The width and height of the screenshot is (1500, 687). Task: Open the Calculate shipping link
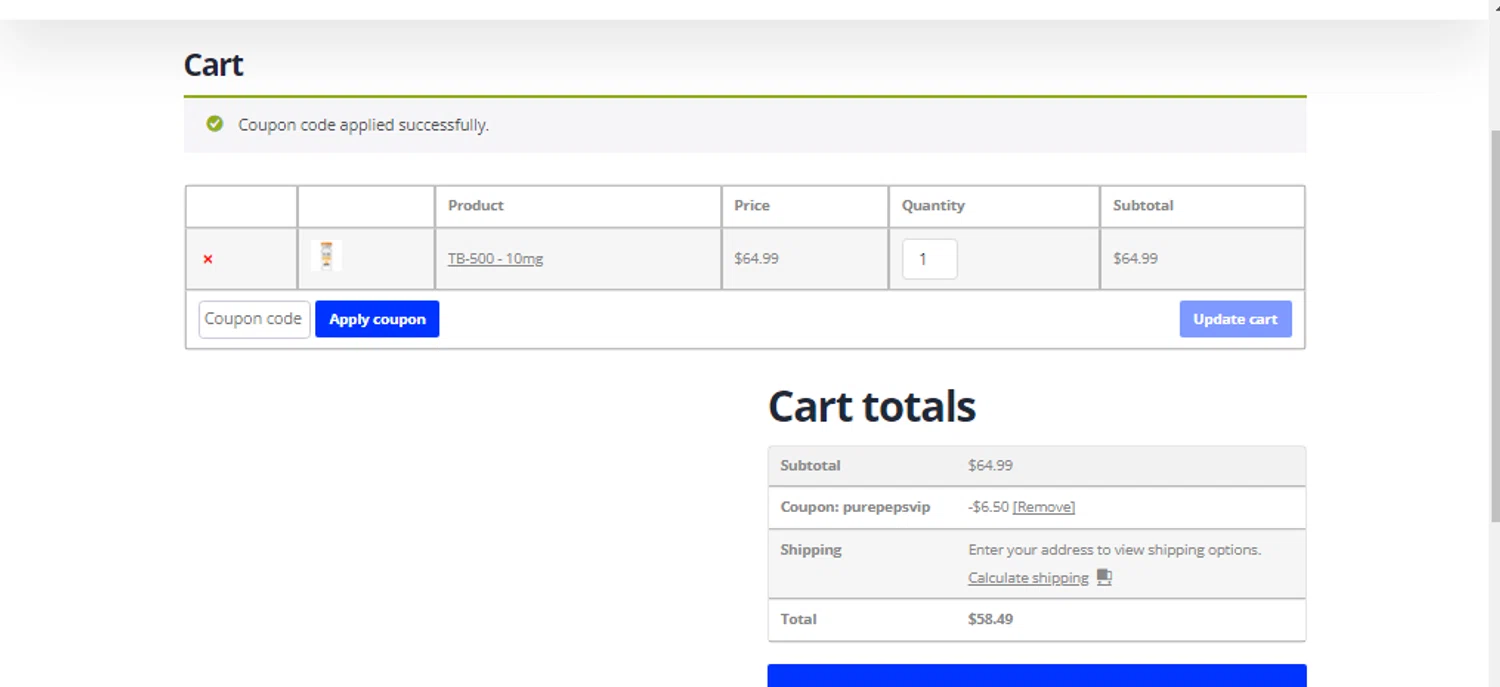[x=1028, y=578]
